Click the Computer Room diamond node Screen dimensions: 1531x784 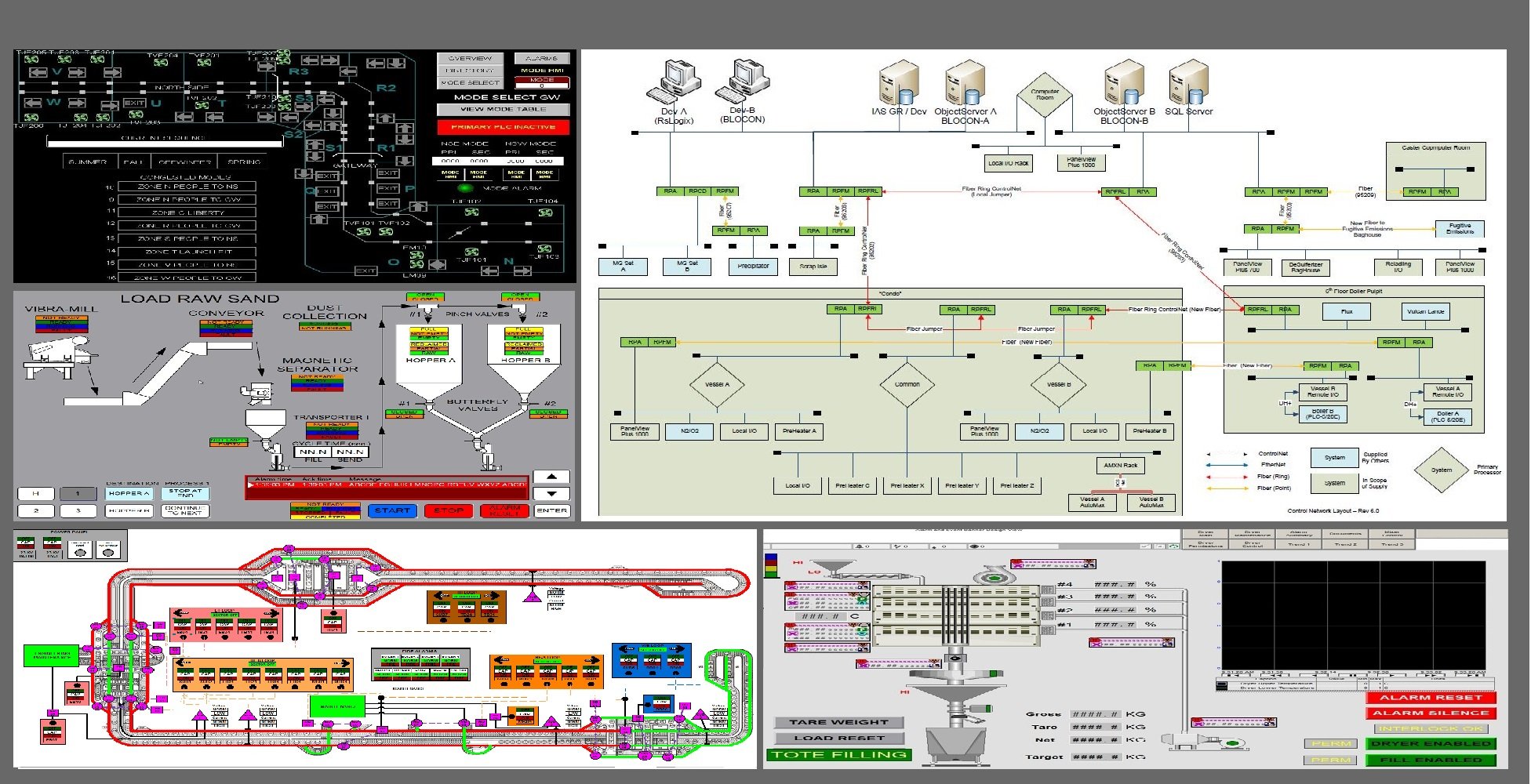click(x=1045, y=96)
